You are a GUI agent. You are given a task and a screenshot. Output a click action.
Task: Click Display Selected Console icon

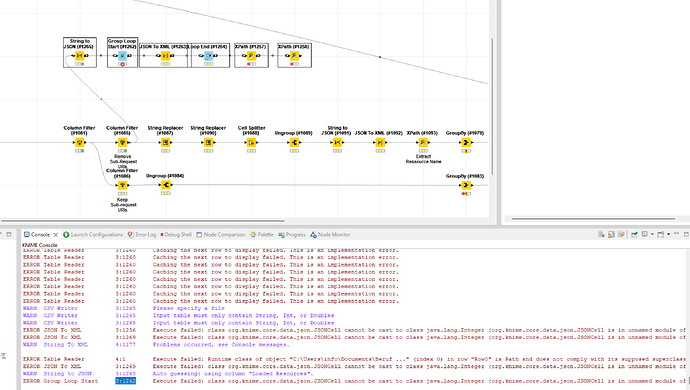(x=645, y=235)
